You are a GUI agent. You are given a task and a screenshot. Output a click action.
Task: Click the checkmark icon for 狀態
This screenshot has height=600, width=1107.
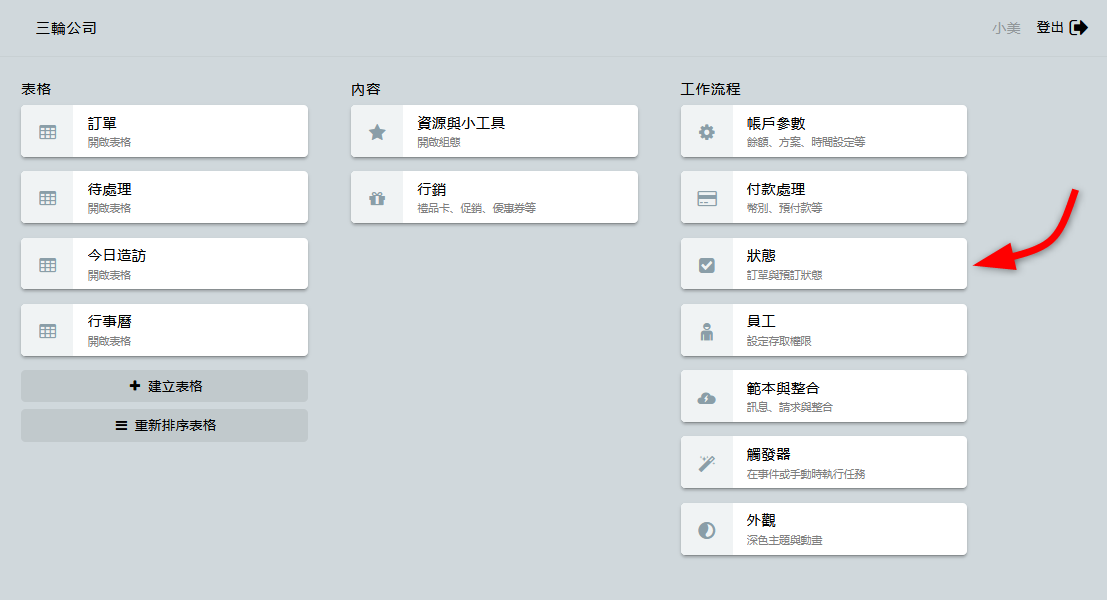707,265
